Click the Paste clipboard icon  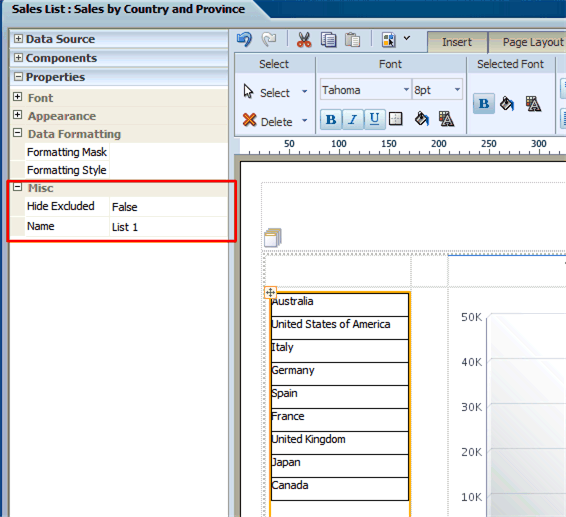coord(352,39)
